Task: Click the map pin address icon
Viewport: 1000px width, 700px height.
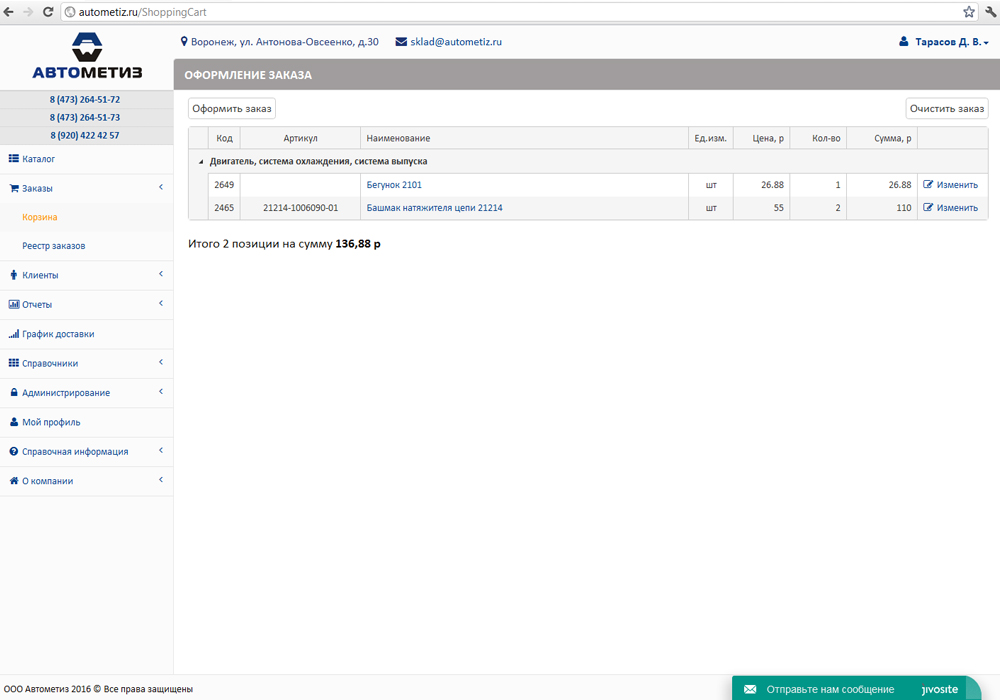Action: [184, 42]
